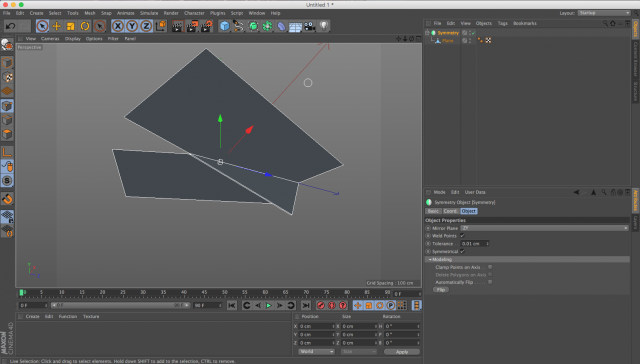
Task: Toggle the X axis lock icon
Action: [118, 26]
